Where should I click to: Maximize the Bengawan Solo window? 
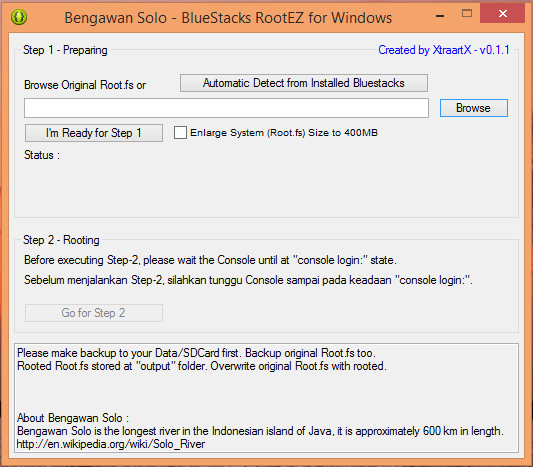[467, 14]
